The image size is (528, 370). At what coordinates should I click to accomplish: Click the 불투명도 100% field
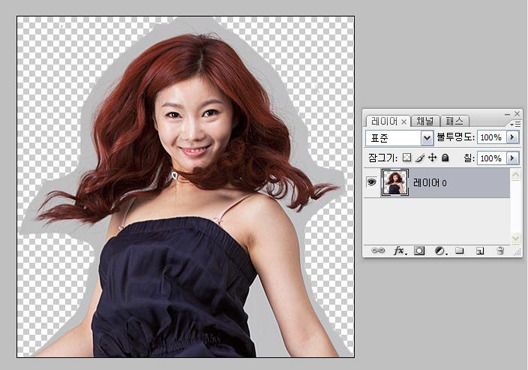pos(492,137)
